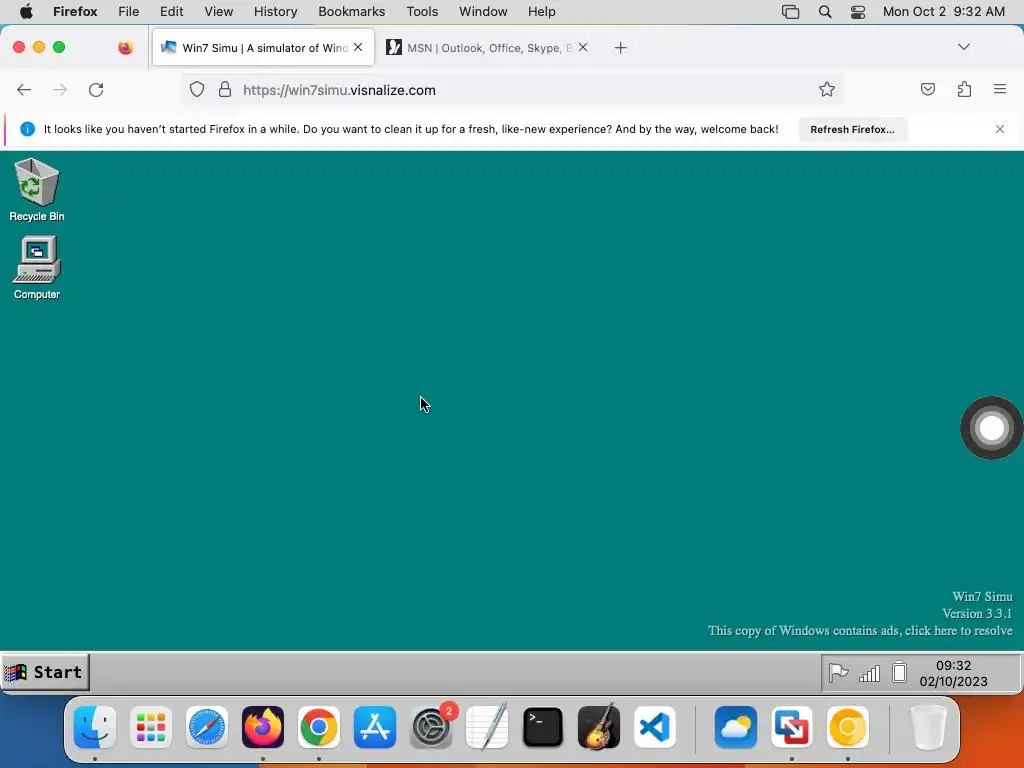Open VMware Fusion from the Dock
1024x768 pixels.
(792, 726)
